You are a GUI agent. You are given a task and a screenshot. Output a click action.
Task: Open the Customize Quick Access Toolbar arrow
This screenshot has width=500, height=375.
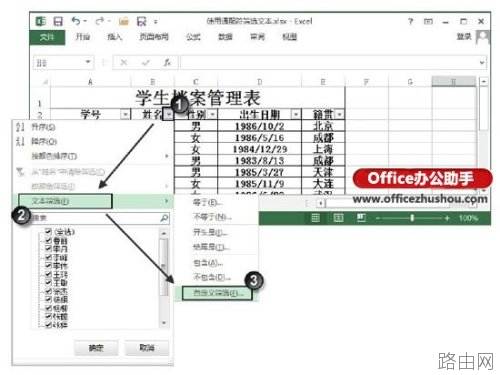[x=155, y=22]
